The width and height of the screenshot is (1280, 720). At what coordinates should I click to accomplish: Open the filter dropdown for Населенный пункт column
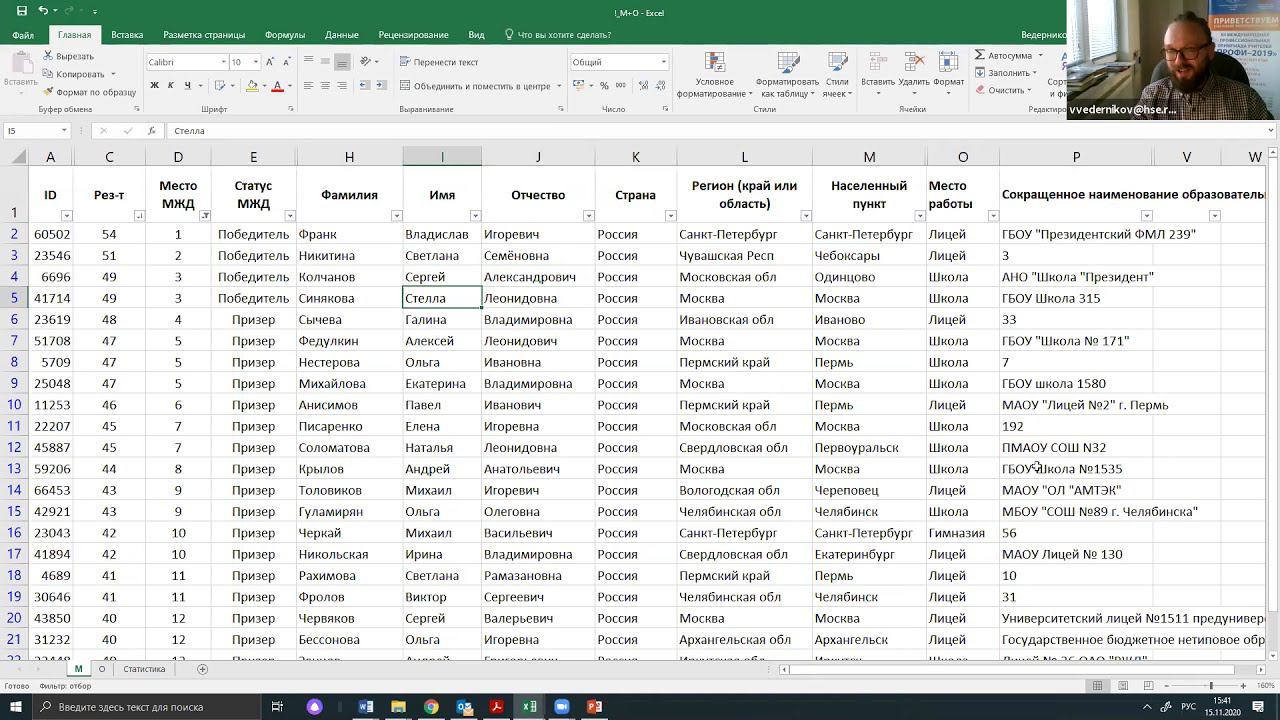point(920,216)
